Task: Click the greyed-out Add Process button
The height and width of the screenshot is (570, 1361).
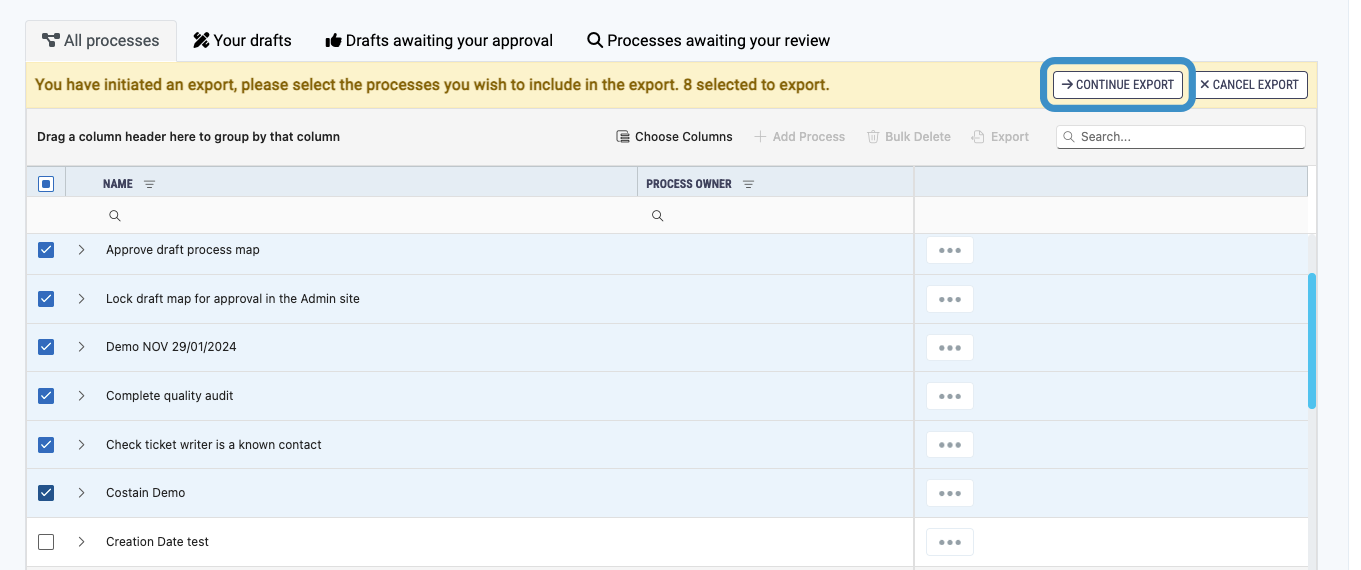Action: point(799,137)
